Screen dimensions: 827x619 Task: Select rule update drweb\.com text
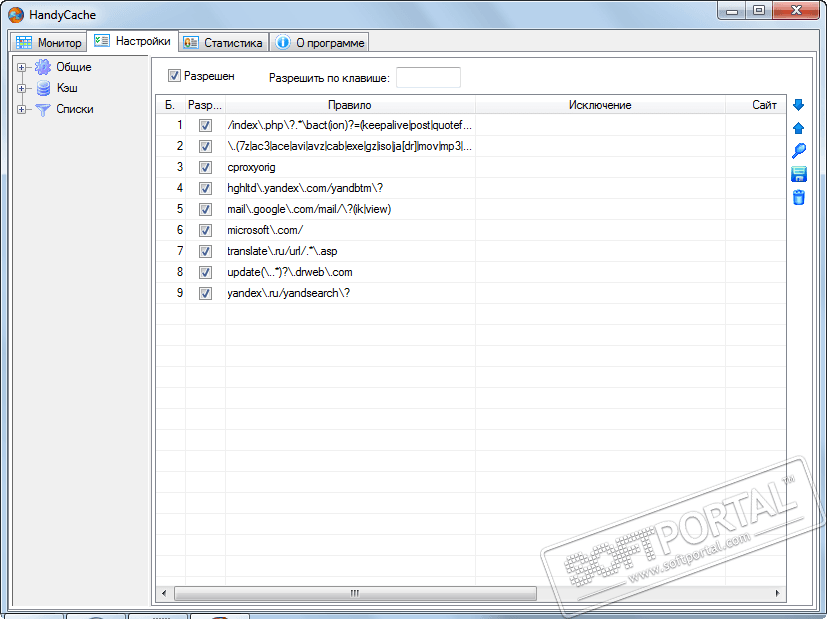pos(290,272)
